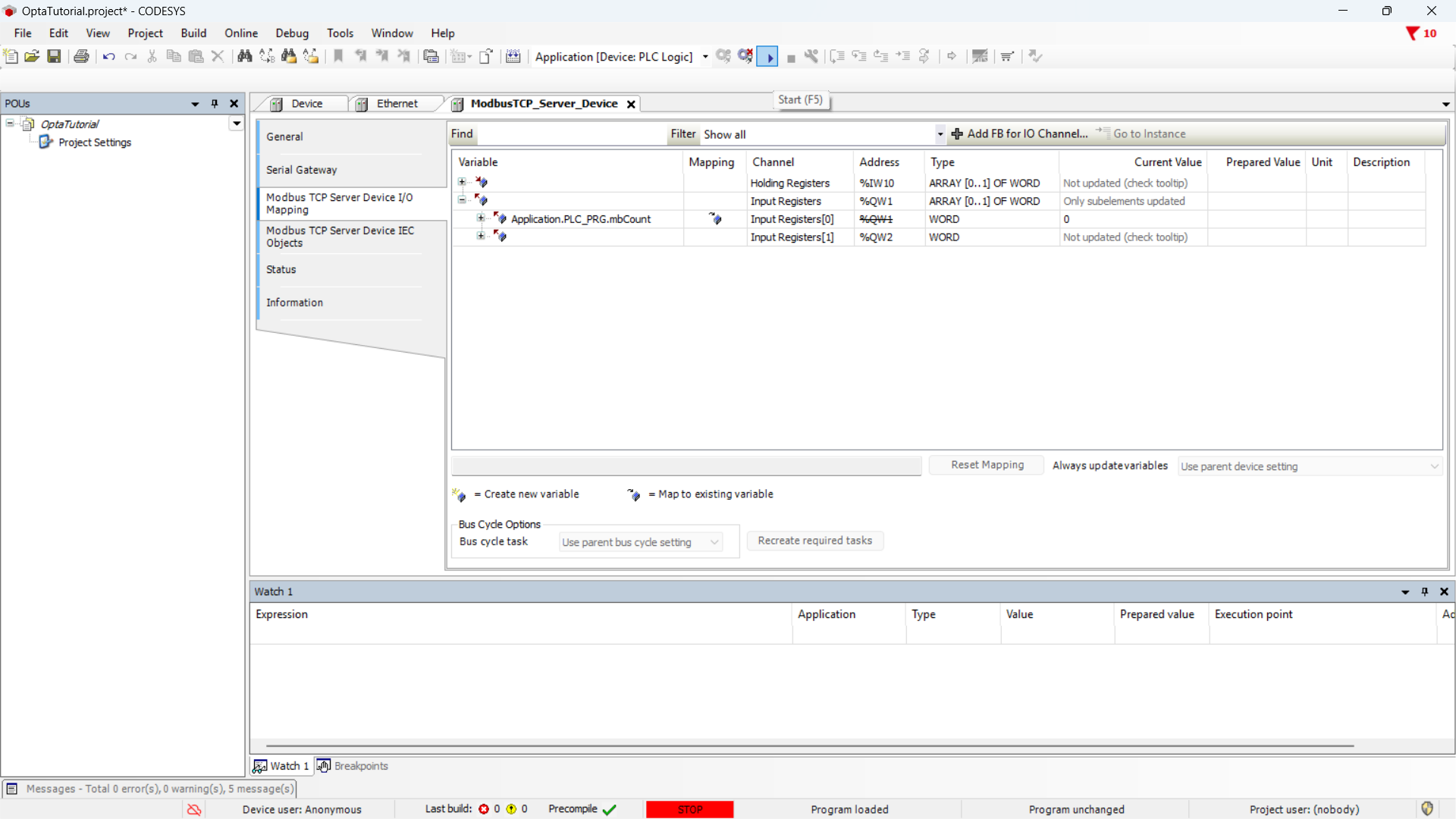The height and width of the screenshot is (819, 1456).
Task: Click the Logout icon in toolbar
Action: (x=745, y=57)
